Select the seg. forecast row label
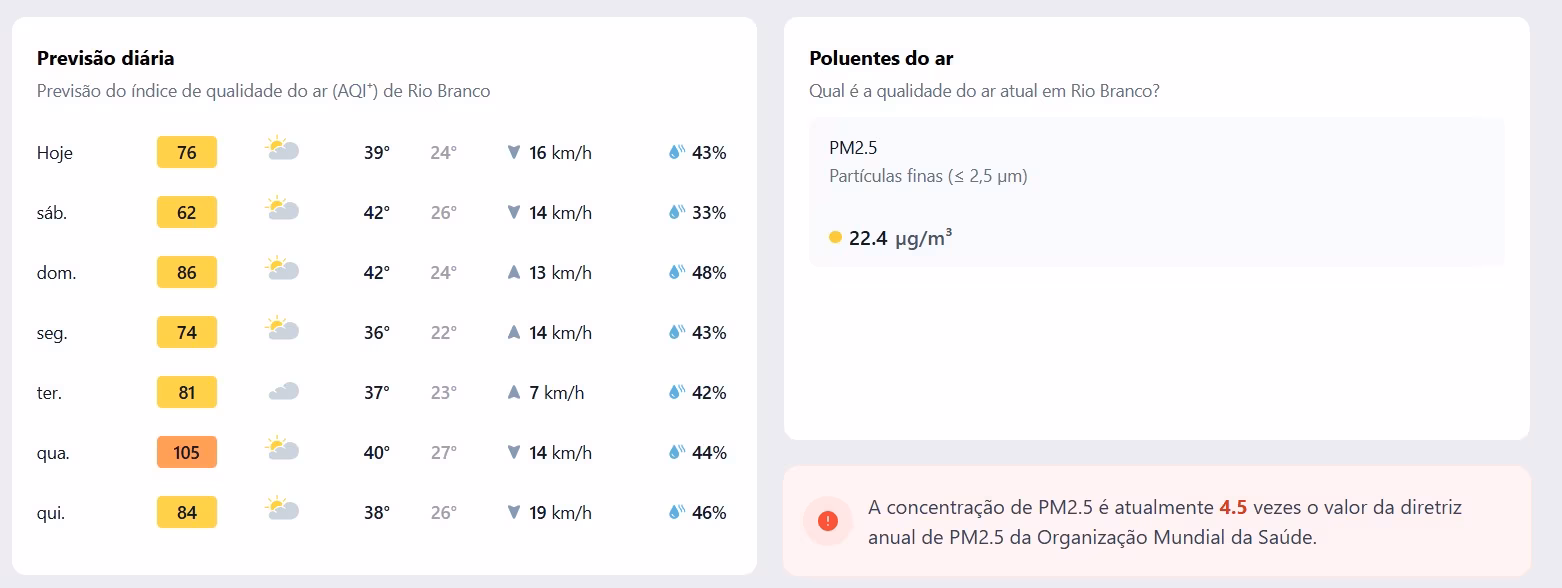Screen dimensions: 1562x588 click(52, 333)
